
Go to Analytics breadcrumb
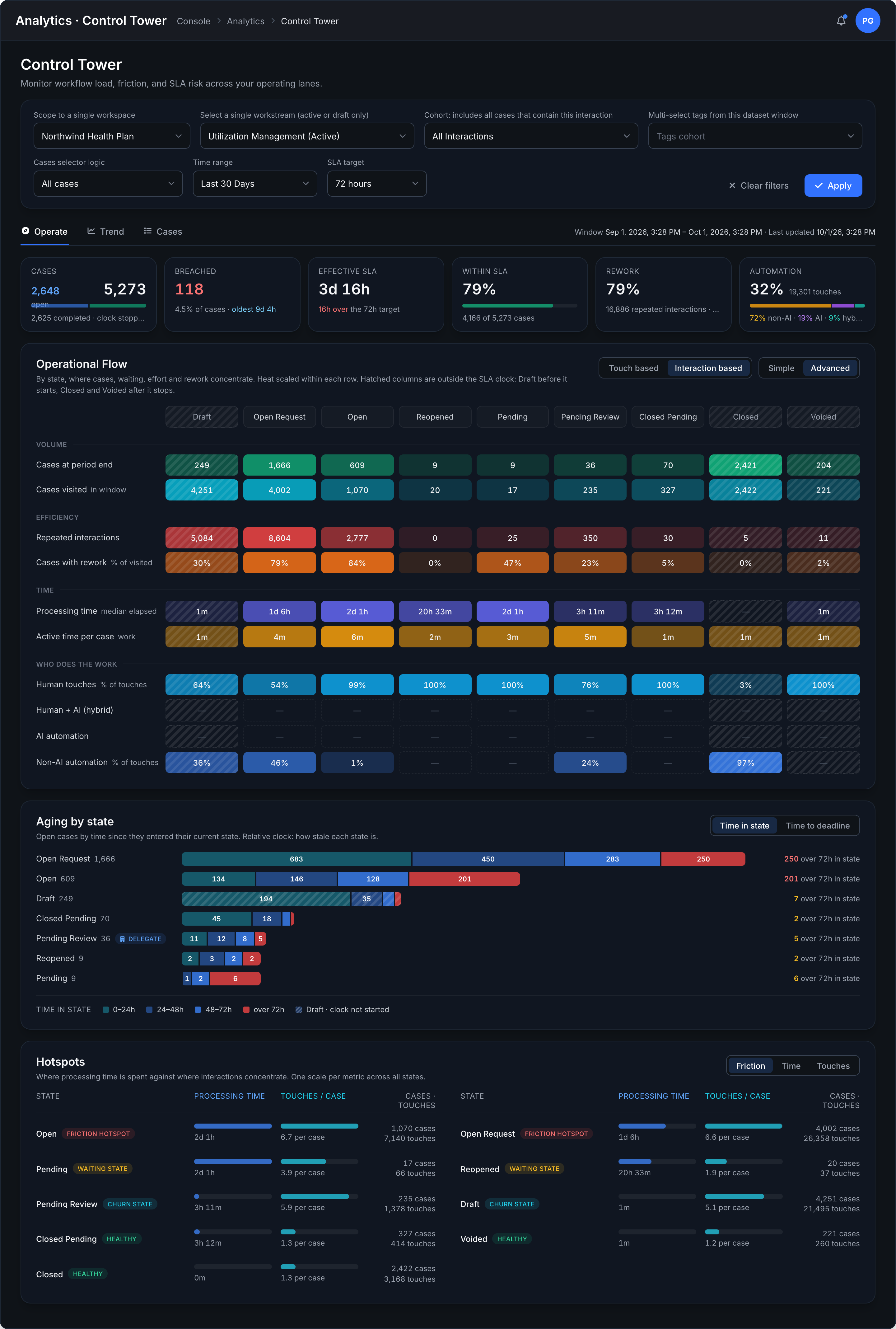click(x=245, y=21)
